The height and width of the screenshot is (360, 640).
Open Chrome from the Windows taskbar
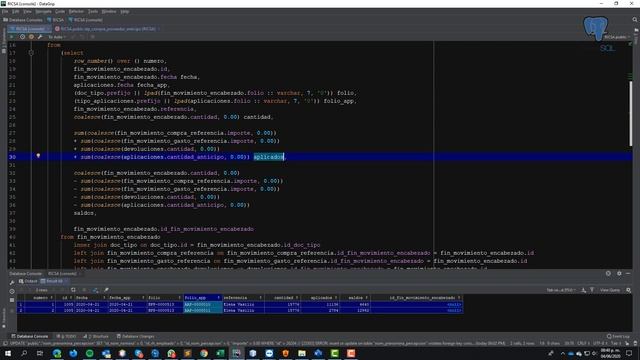[x=204, y=353]
